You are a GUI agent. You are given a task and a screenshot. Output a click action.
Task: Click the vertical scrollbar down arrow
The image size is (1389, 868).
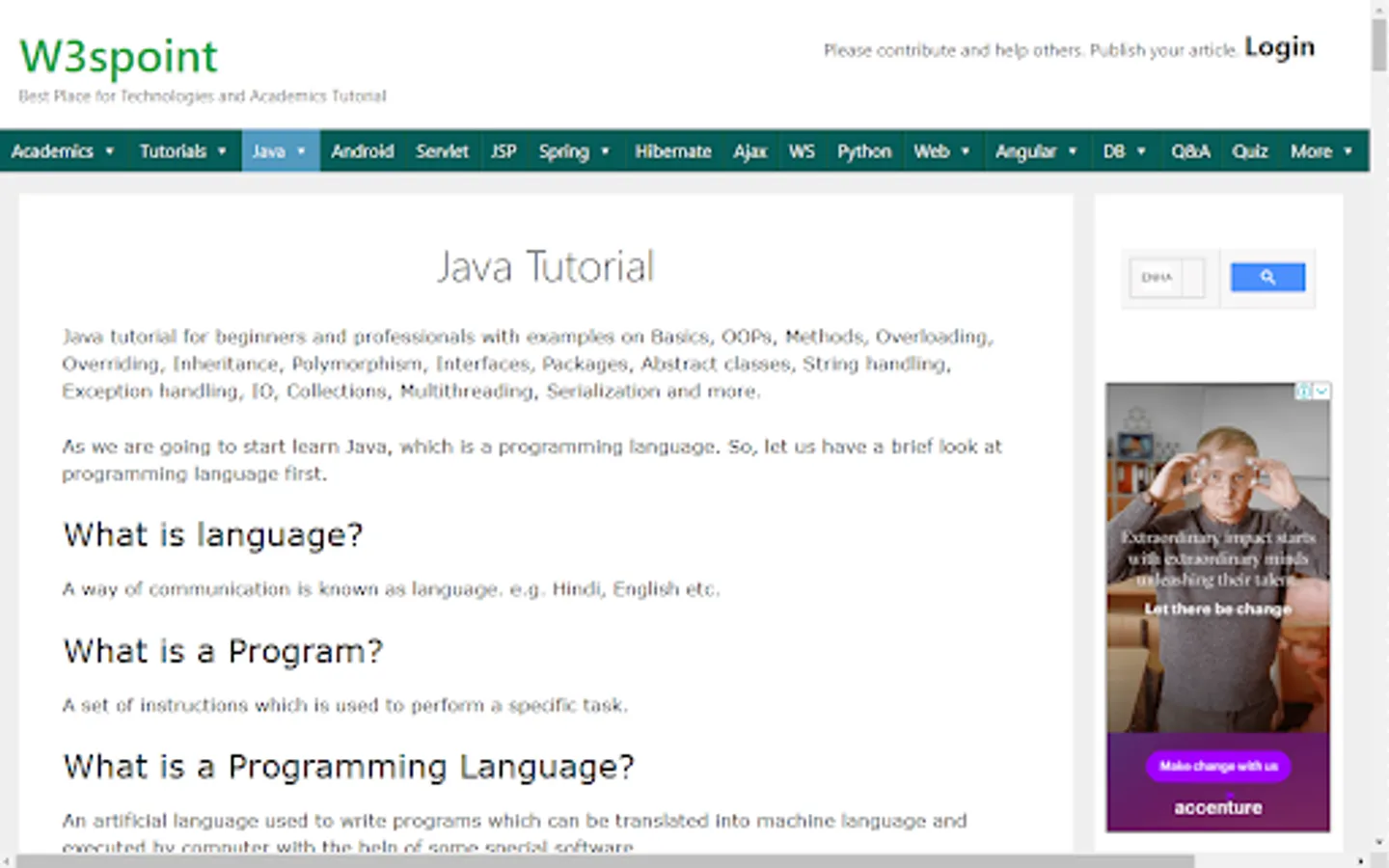pyautogui.click(x=1379, y=843)
